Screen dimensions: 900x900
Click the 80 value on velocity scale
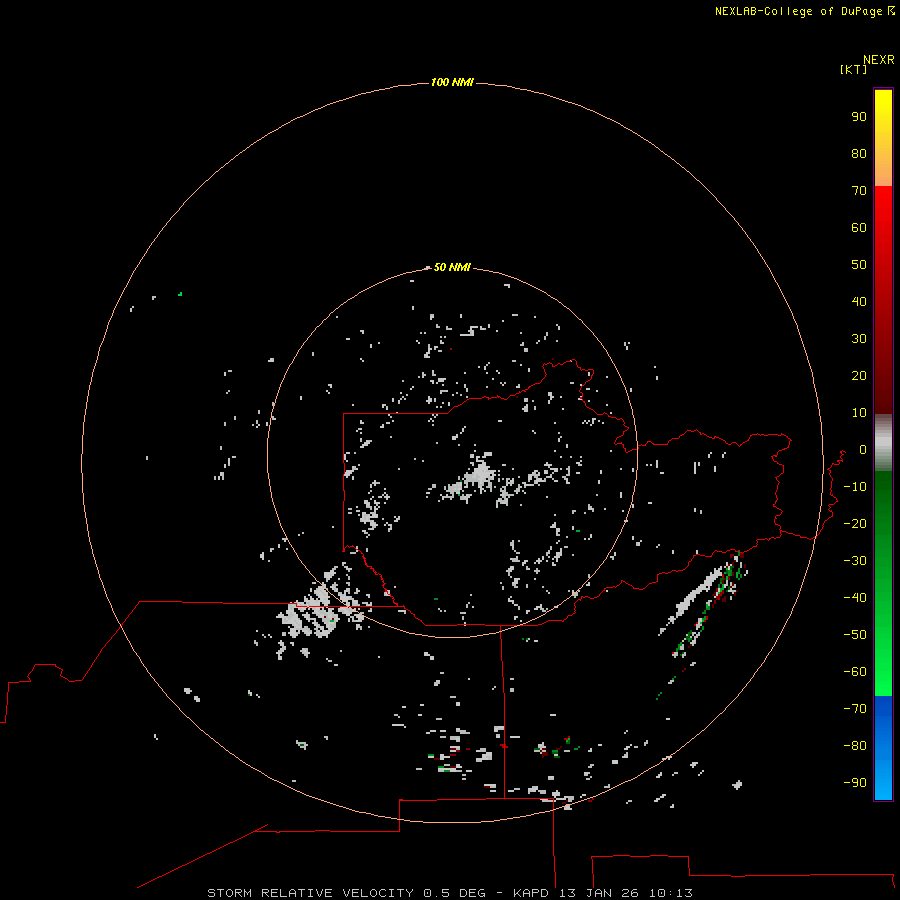click(859, 154)
